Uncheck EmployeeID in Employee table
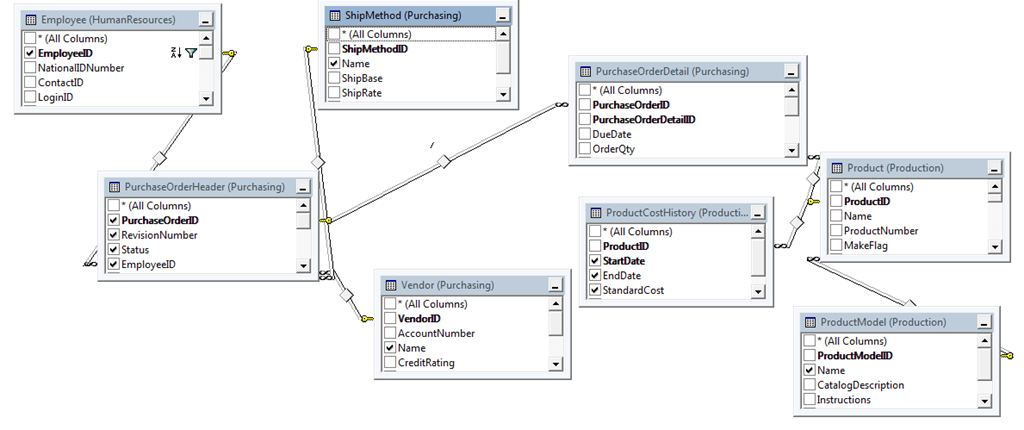1024x430 pixels. (30, 53)
